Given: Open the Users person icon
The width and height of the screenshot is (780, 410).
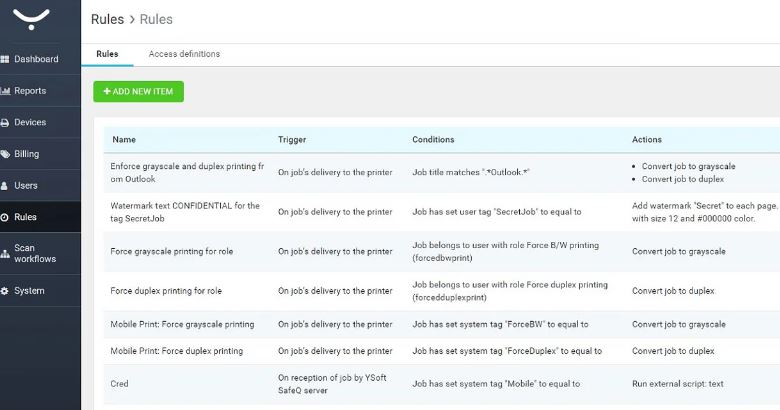Looking at the screenshot, I should coord(4,186).
